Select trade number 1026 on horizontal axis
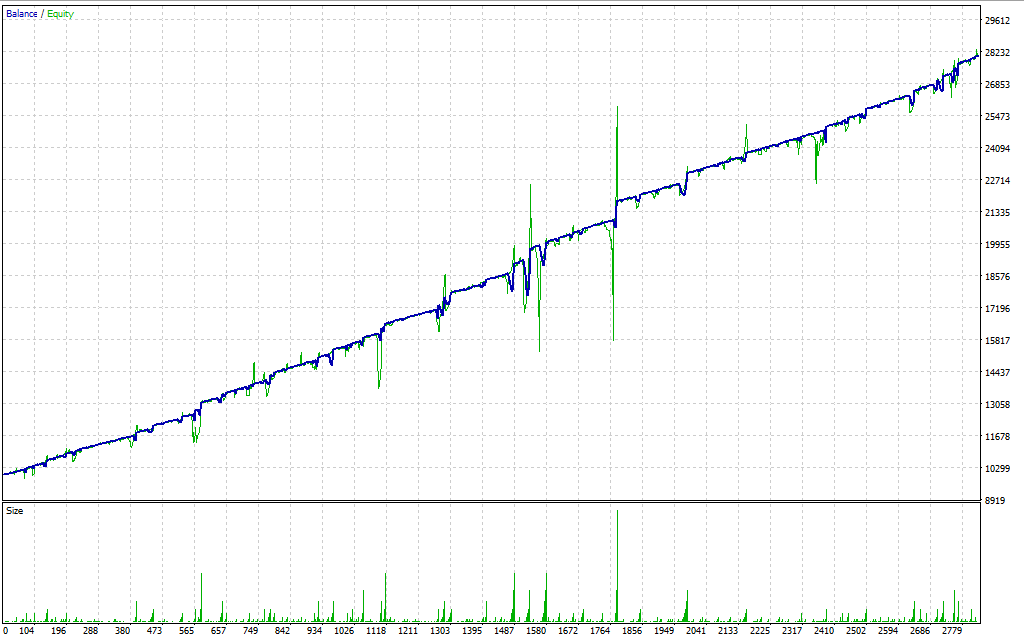This screenshot has height=640, width=1024. (x=344, y=632)
